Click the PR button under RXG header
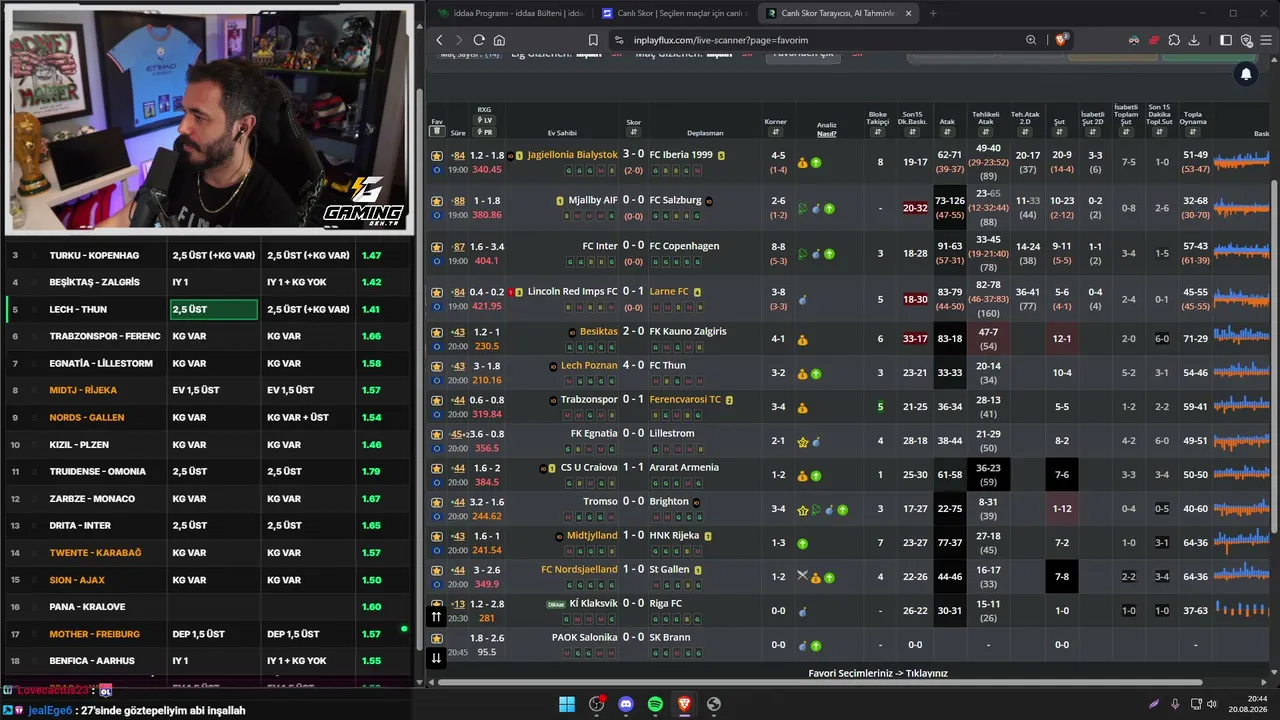The image size is (1280, 720). 485,131
